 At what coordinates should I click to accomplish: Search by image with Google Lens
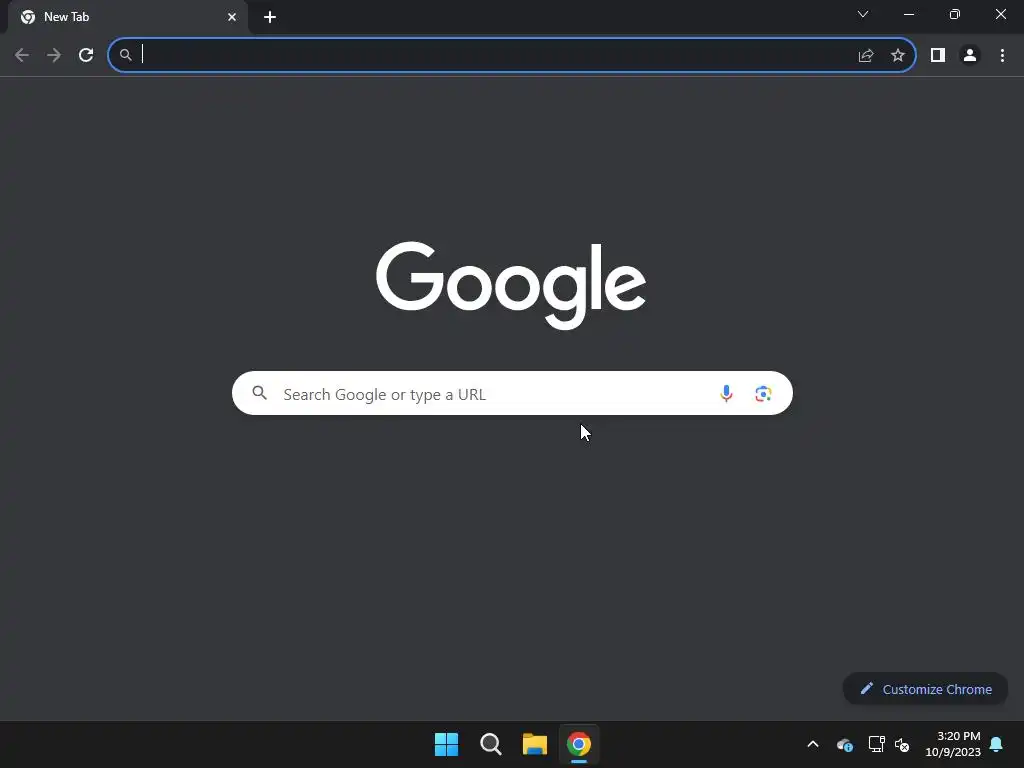pos(763,394)
